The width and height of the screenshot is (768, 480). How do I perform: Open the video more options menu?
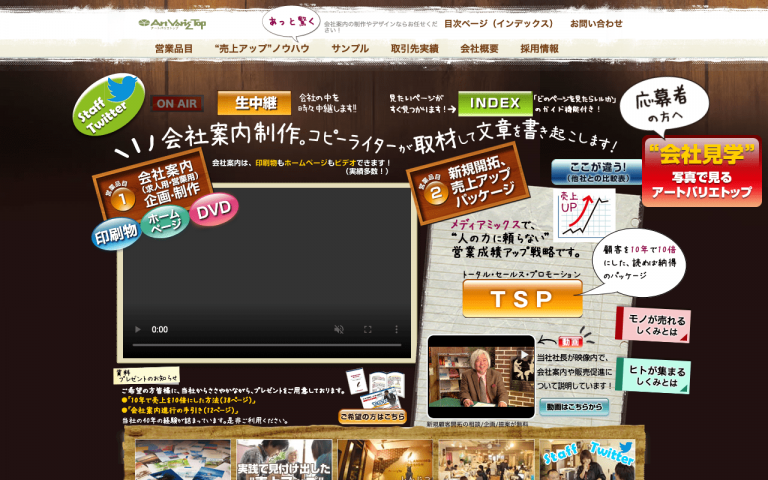[x=396, y=329]
